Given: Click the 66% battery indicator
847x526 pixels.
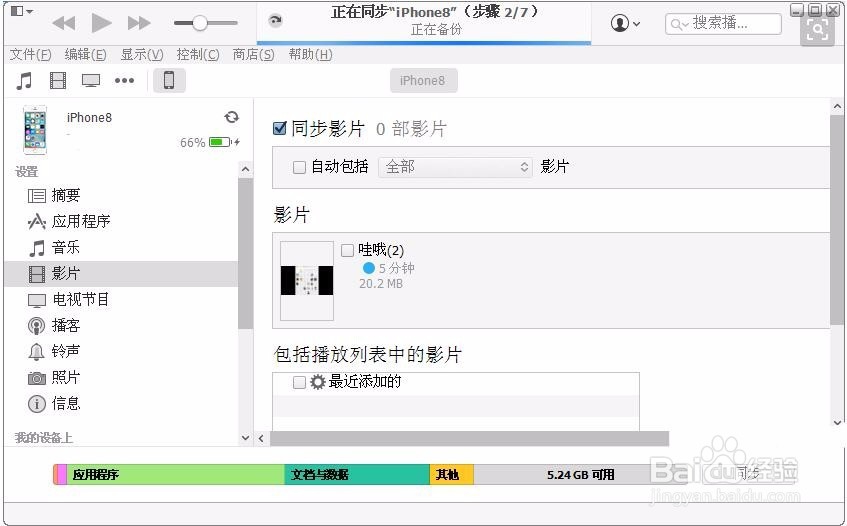Looking at the screenshot, I should tap(210, 143).
